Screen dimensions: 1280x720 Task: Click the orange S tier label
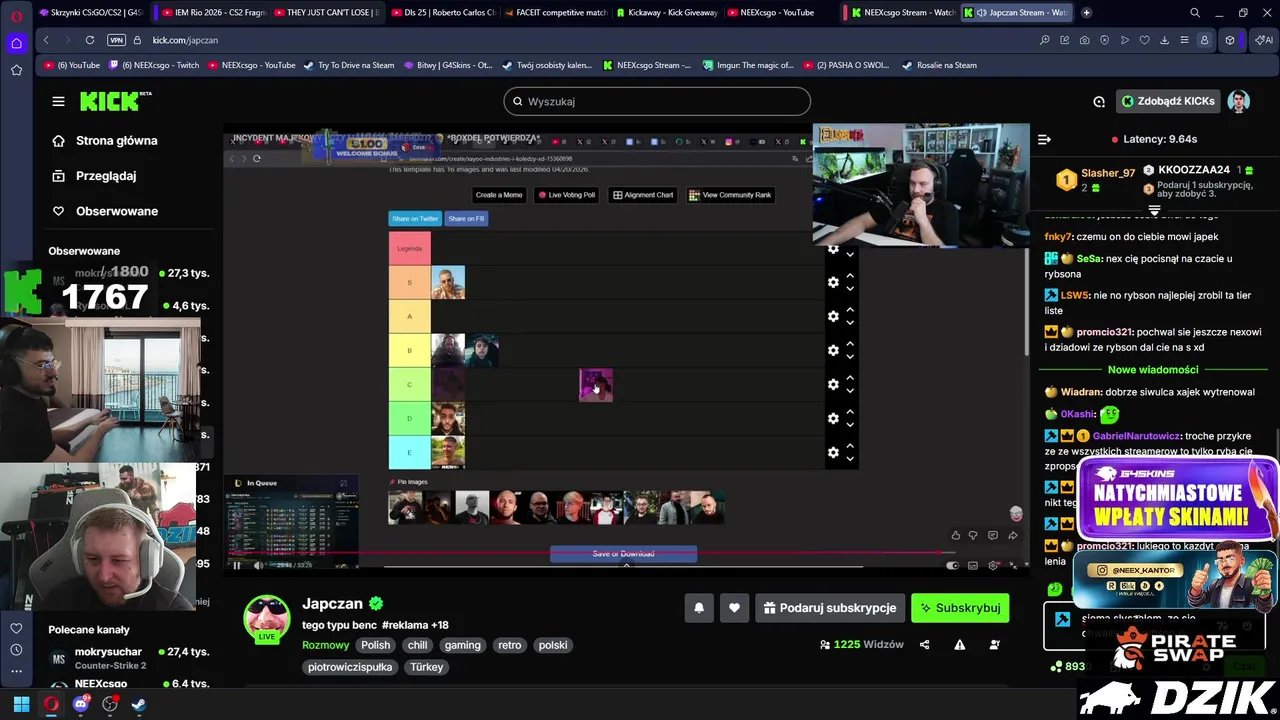pyautogui.click(x=409, y=282)
